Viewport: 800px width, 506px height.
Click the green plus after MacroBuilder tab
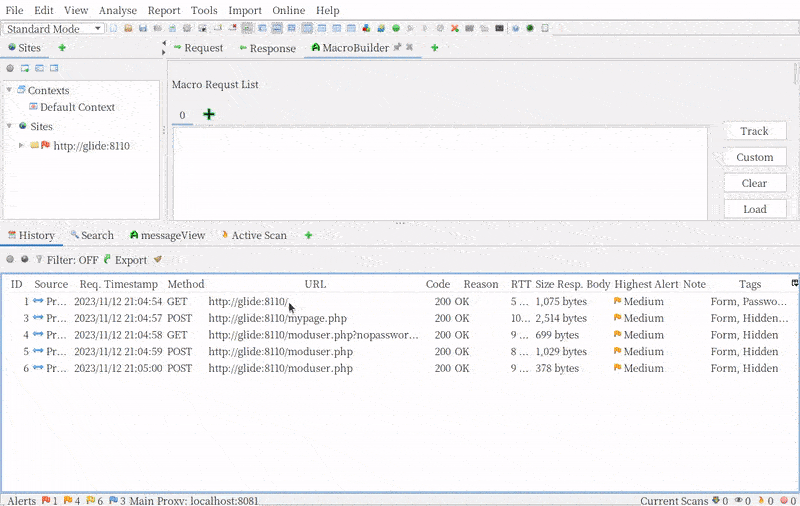point(434,47)
